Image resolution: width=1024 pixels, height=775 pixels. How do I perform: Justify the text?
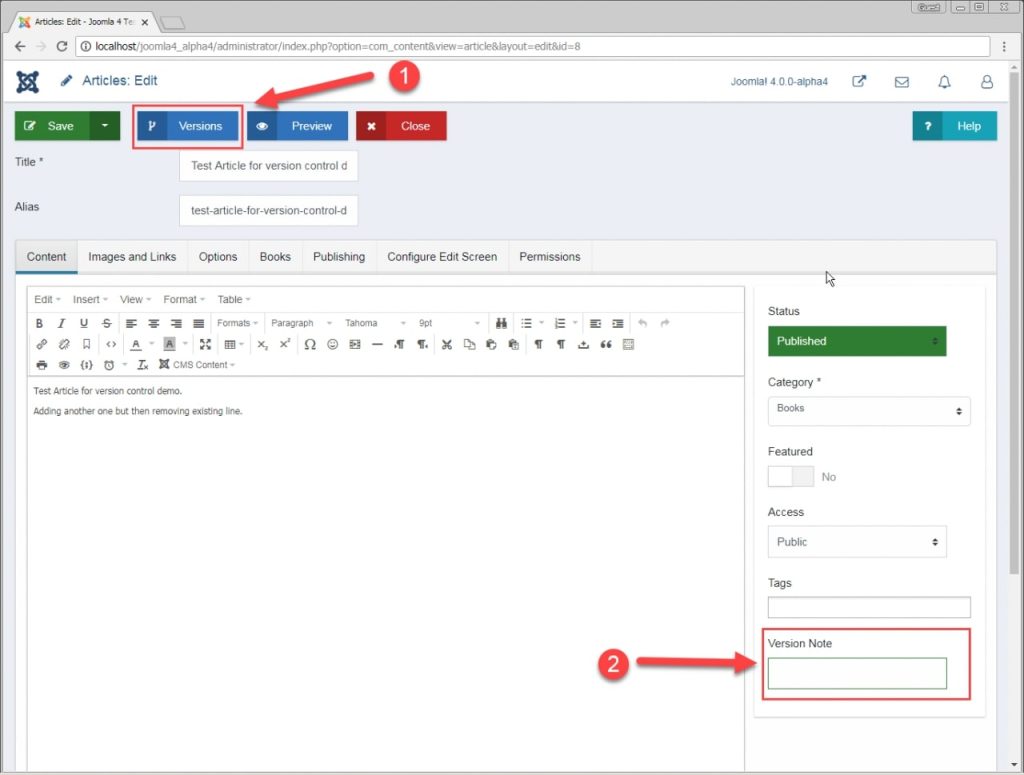[x=199, y=323]
